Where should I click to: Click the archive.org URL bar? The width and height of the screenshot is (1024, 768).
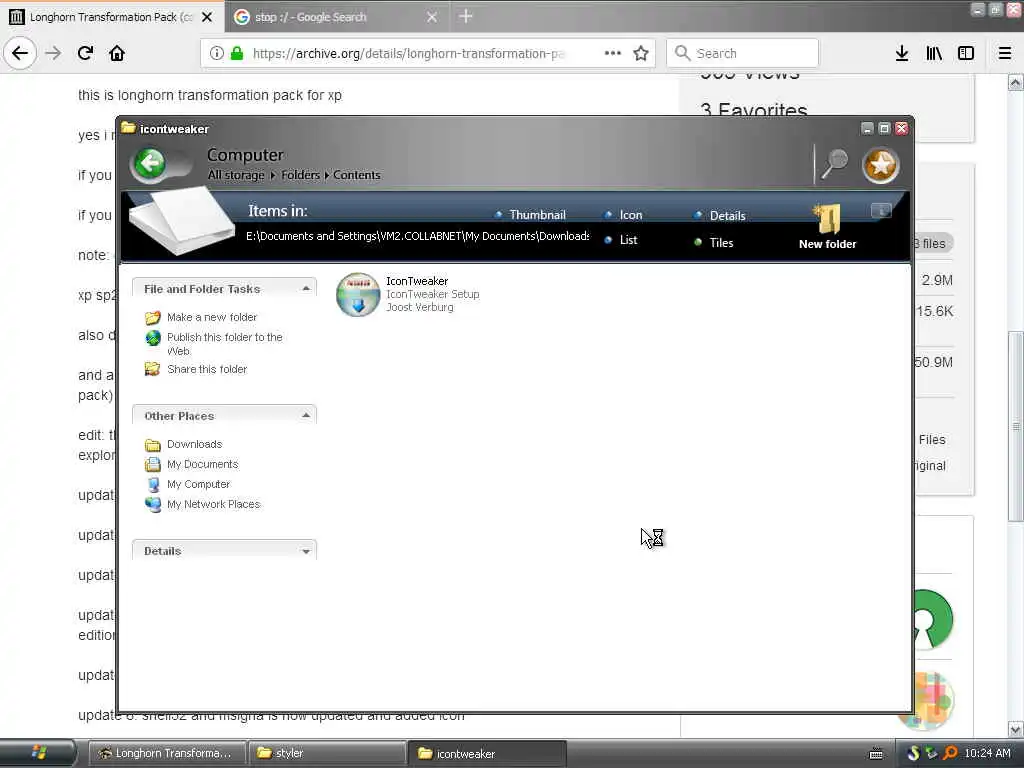pyautogui.click(x=408, y=53)
